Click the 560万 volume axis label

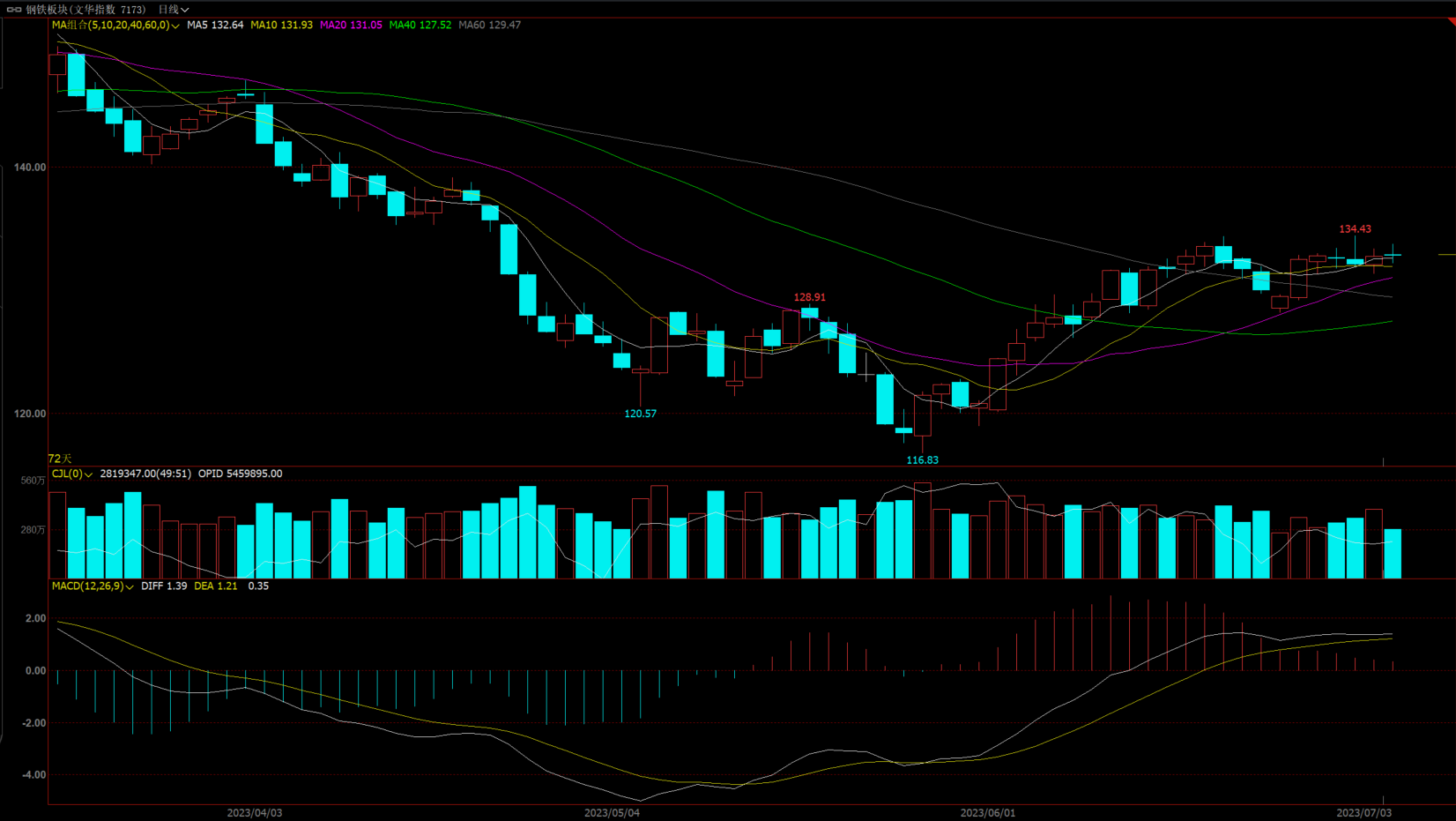33,481
